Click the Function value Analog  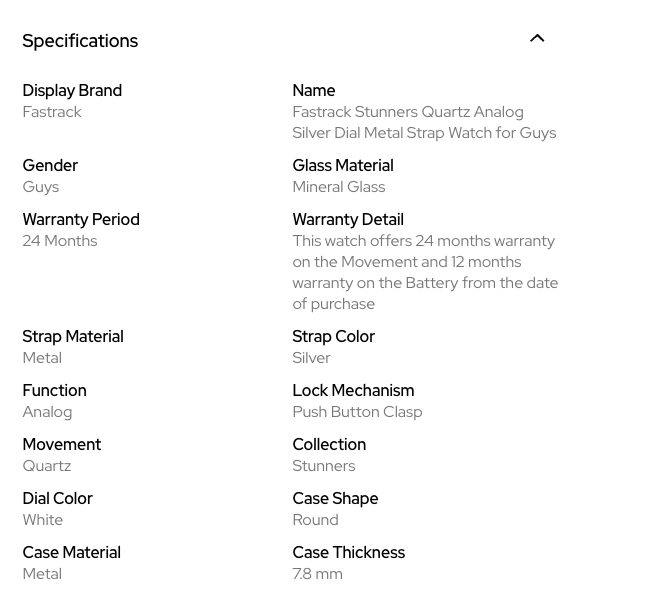[x=47, y=412]
